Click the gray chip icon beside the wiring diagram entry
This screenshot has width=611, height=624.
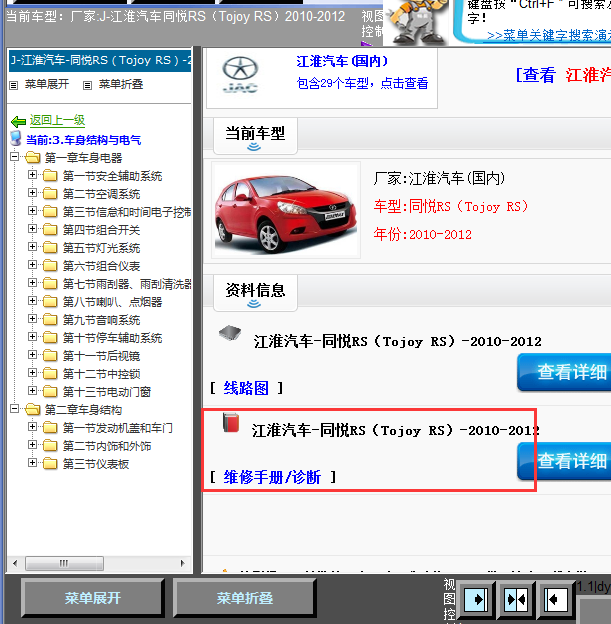[x=230, y=333]
